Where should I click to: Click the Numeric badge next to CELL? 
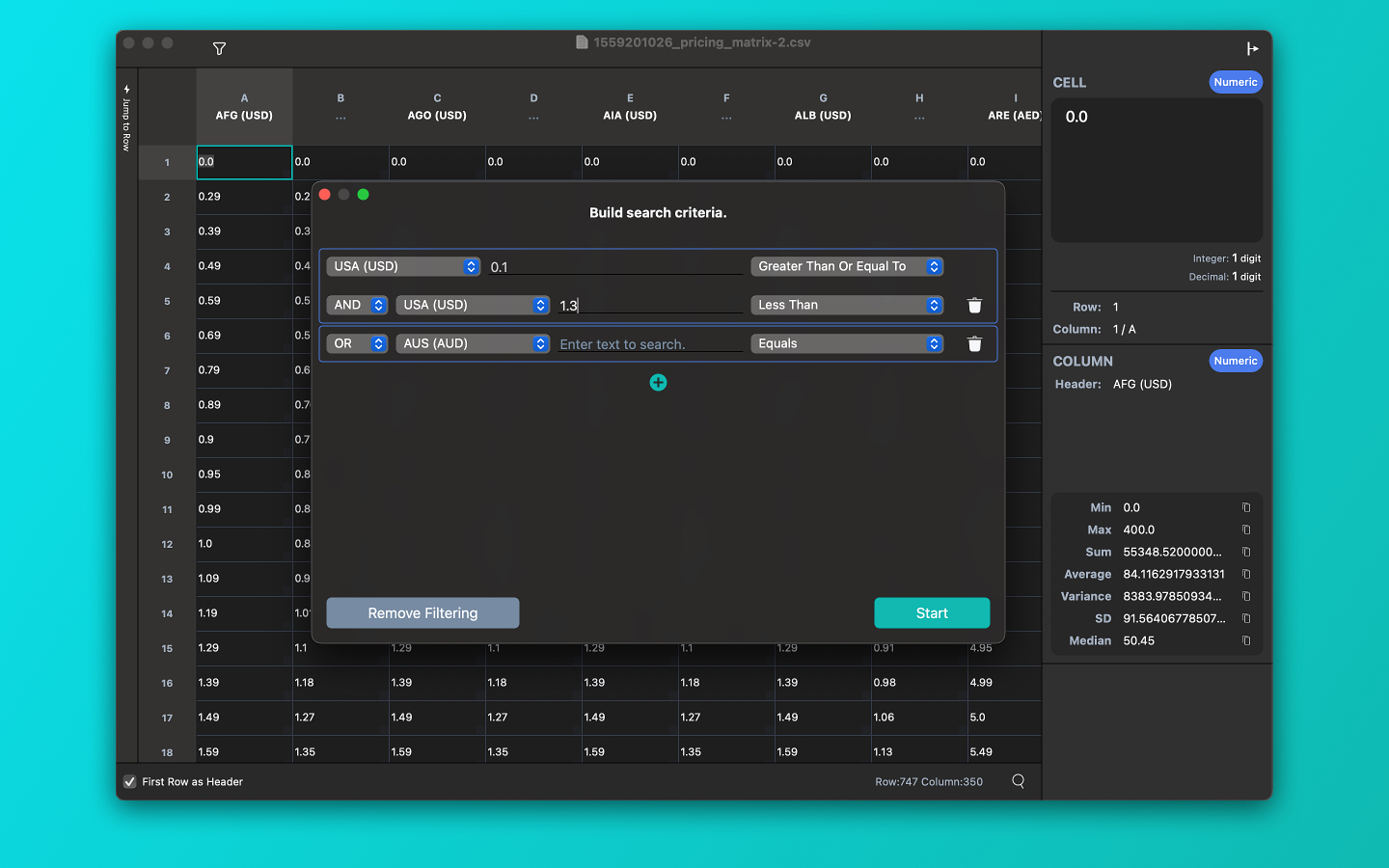[x=1236, y=82]
